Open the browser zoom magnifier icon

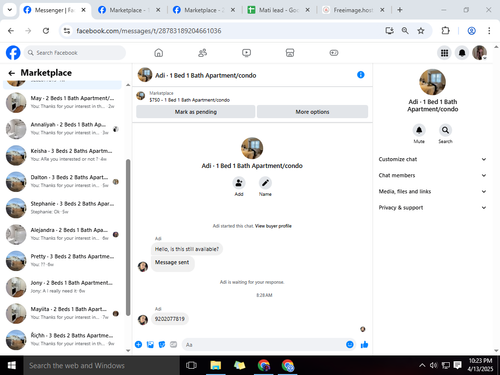pos(405,31)
